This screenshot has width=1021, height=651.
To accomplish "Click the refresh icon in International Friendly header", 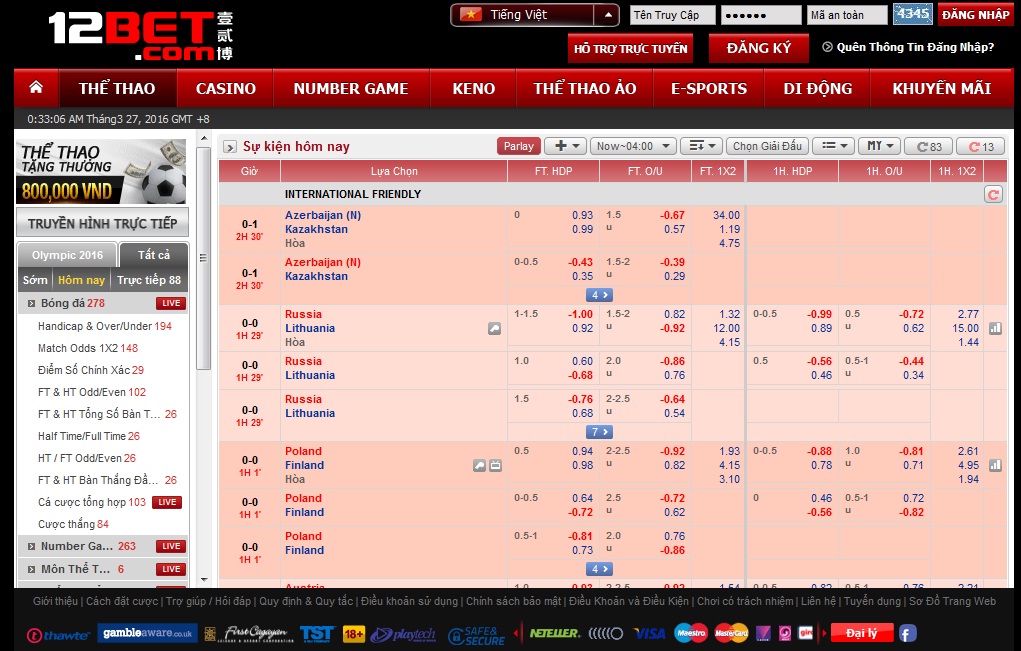I will [x=993, y=195].
